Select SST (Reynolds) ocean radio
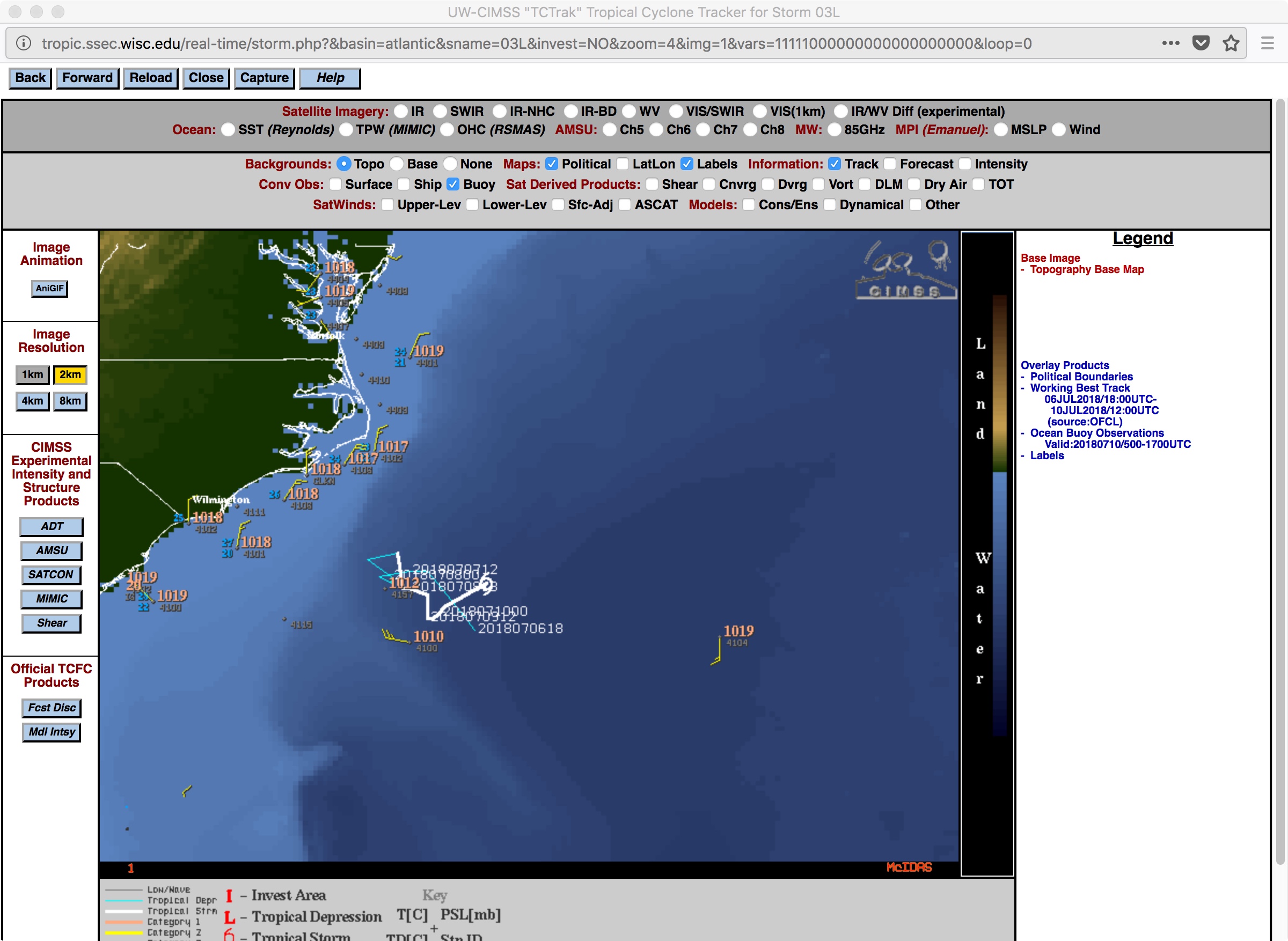This screenshot has width=1288, height=941. pyautogui.click(x=228, y=130)
